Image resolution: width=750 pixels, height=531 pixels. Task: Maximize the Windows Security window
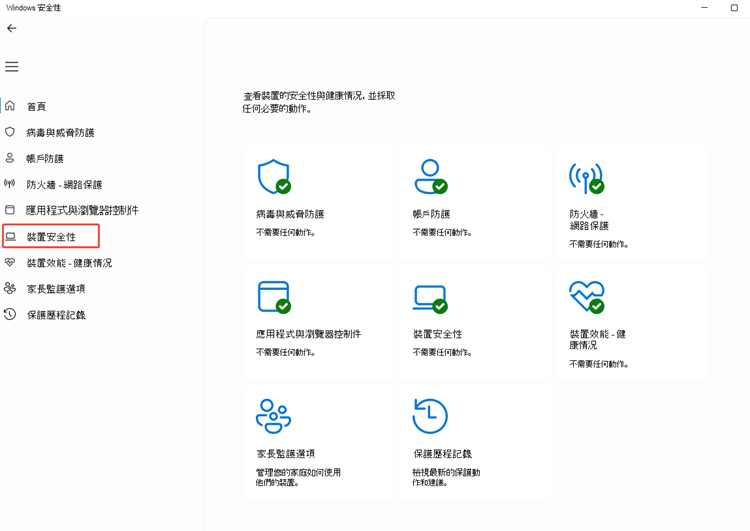734,8
